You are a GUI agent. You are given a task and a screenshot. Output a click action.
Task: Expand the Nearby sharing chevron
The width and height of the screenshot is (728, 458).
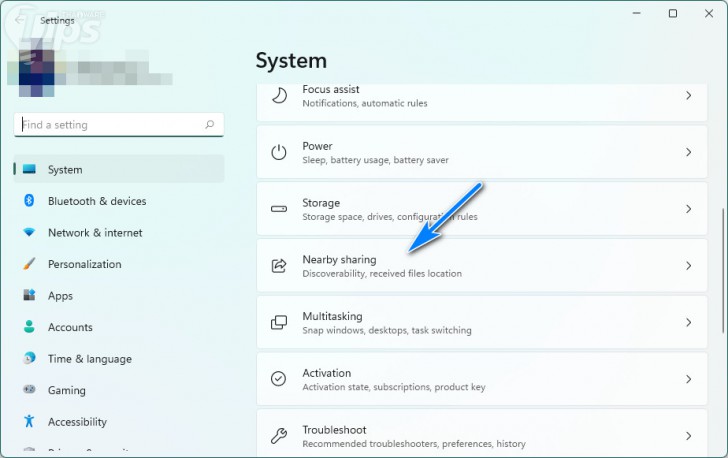point(689,266)
